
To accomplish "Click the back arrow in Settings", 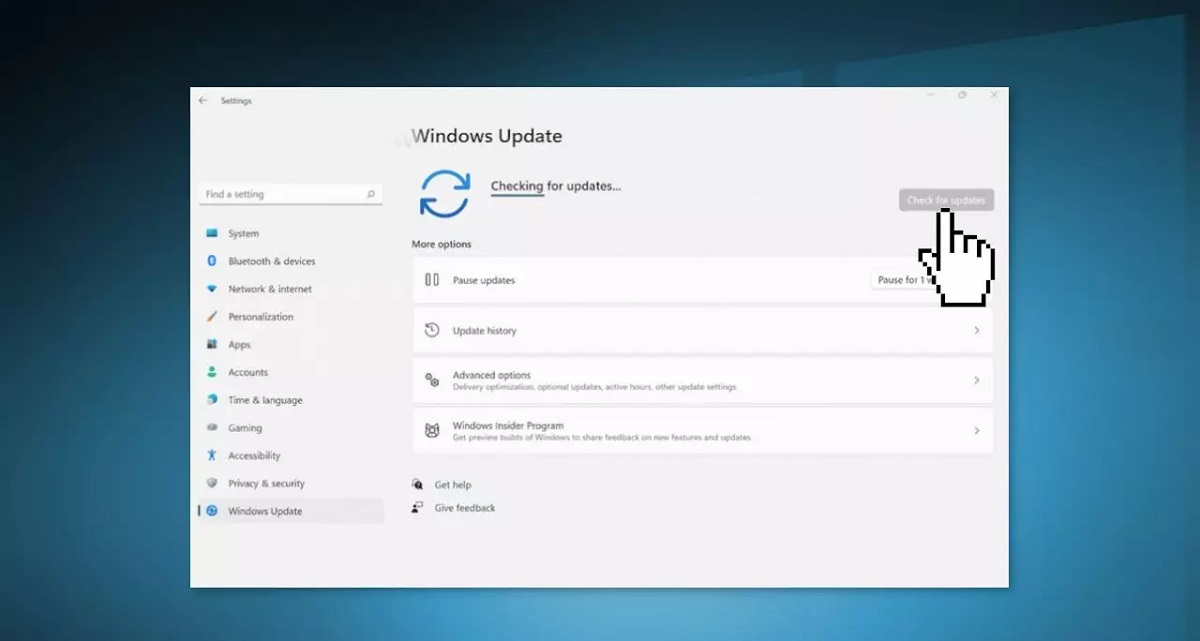I will 203,101.
